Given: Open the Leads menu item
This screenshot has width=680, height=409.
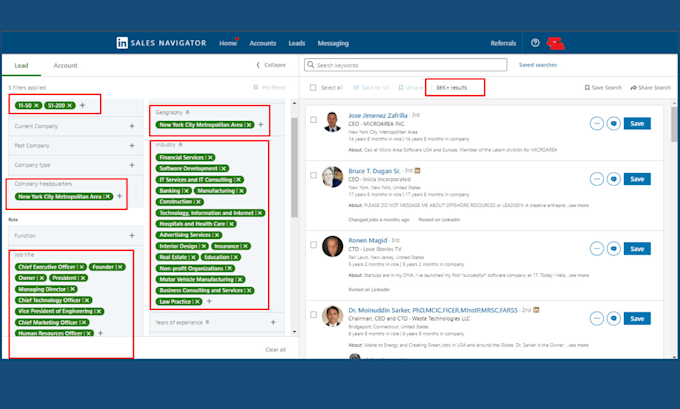Looking at the screenshot, I should [x=297, y=43].
